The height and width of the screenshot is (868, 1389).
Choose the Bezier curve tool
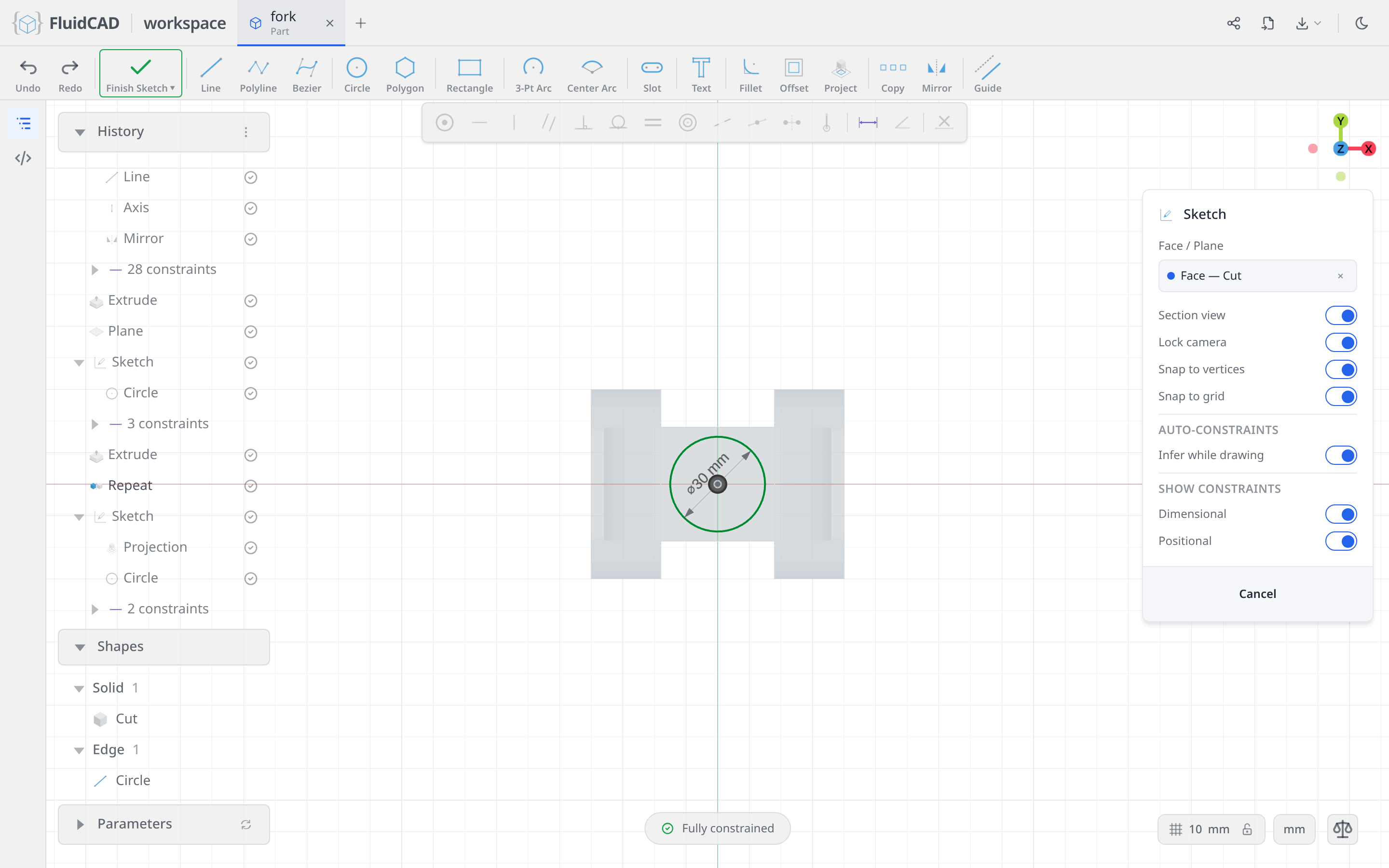click(x=307, y=74)
